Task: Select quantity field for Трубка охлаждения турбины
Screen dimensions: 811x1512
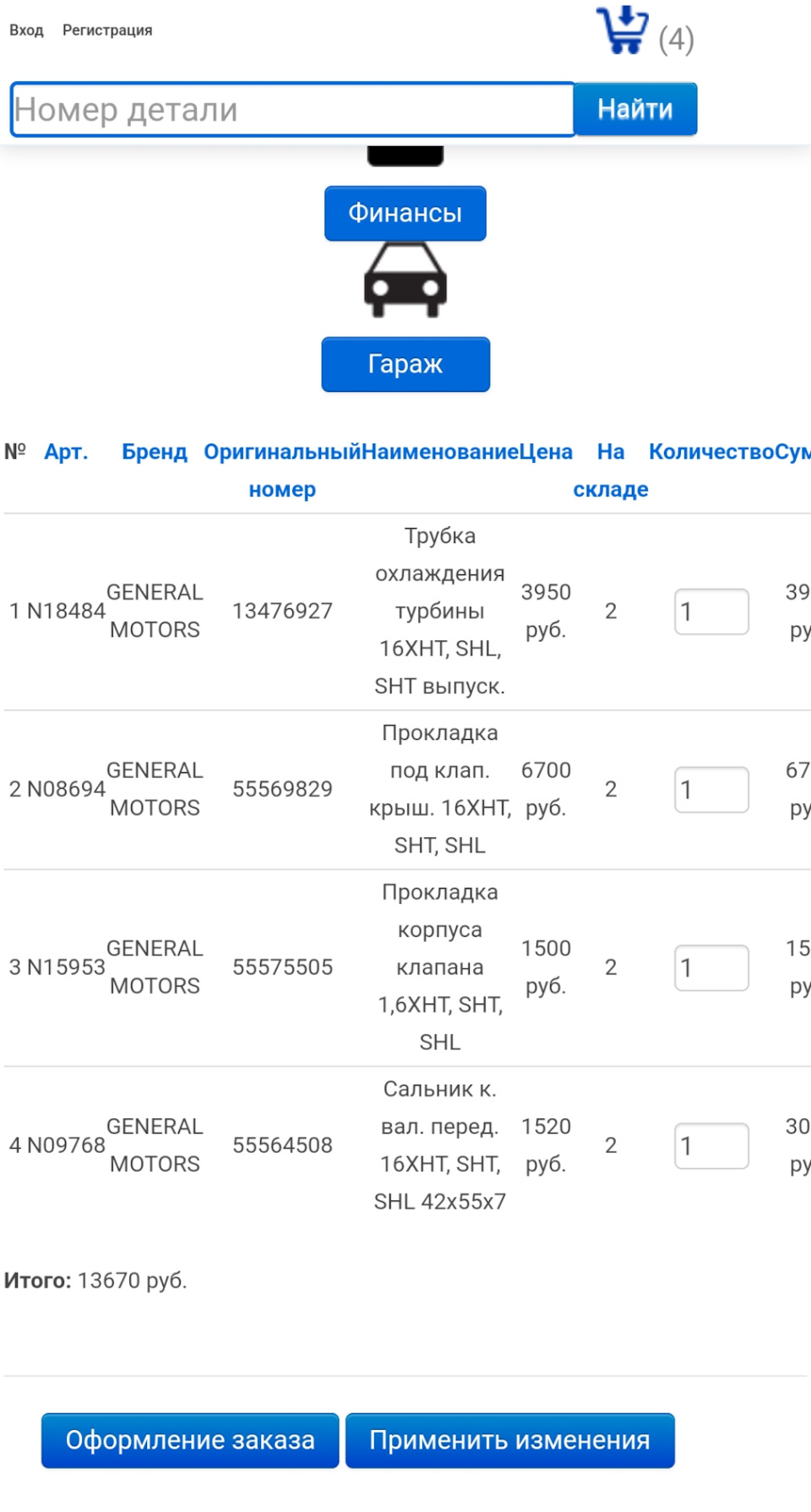Action: point(712,611)
